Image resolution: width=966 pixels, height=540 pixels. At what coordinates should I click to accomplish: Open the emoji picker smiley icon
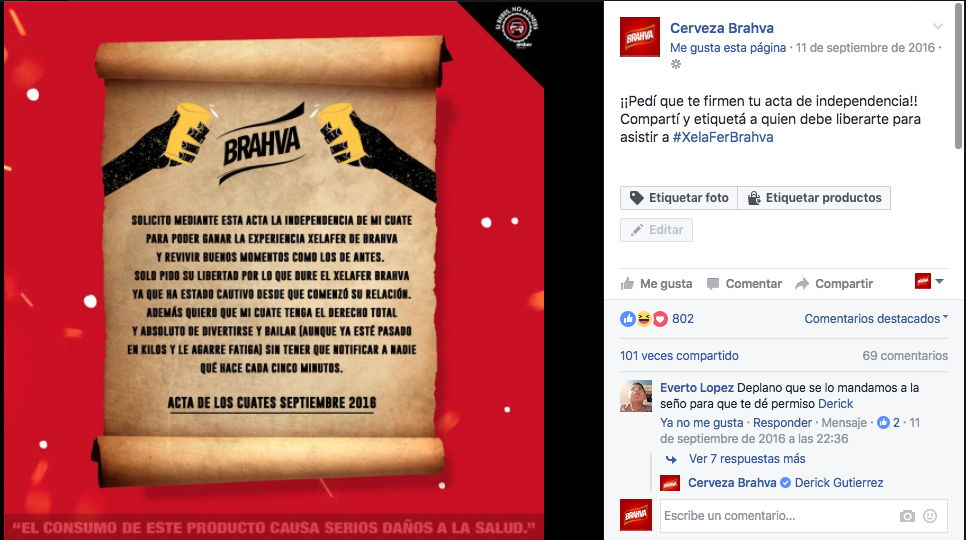click(x=930, y=516)
